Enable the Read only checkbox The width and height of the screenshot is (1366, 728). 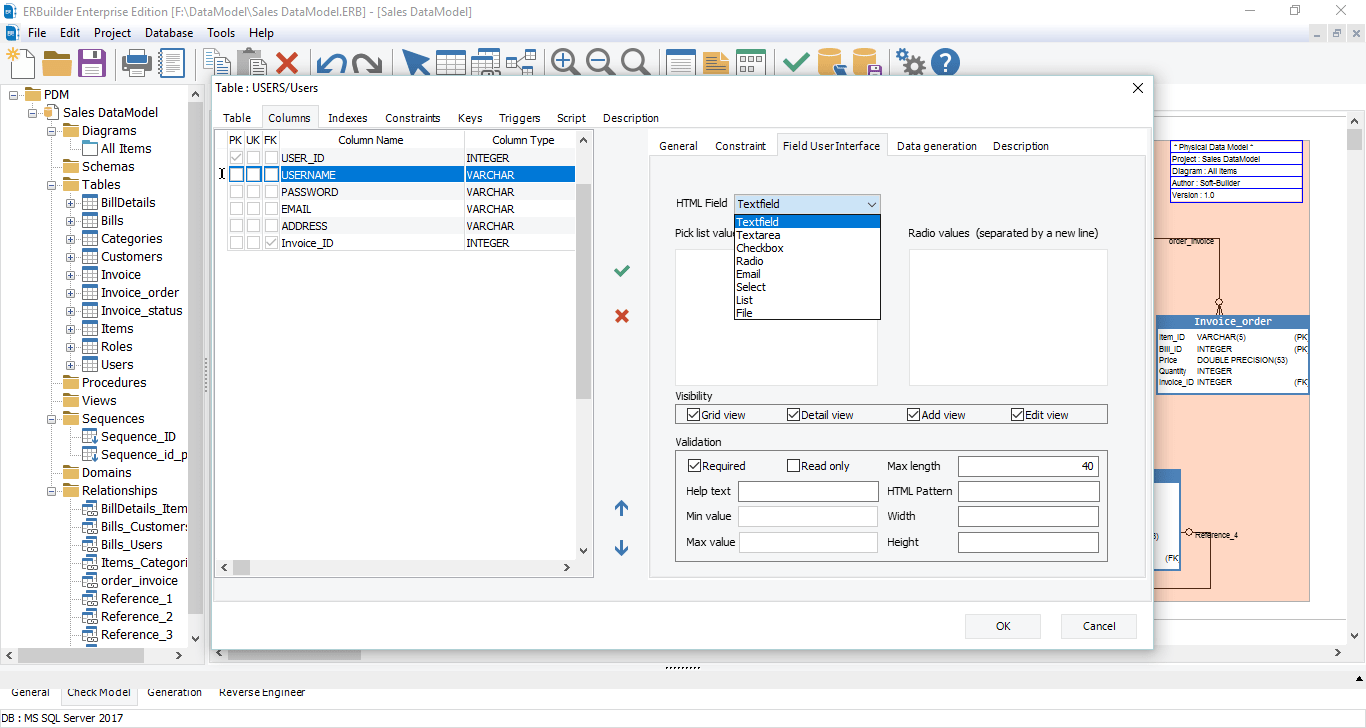[794, 466]
